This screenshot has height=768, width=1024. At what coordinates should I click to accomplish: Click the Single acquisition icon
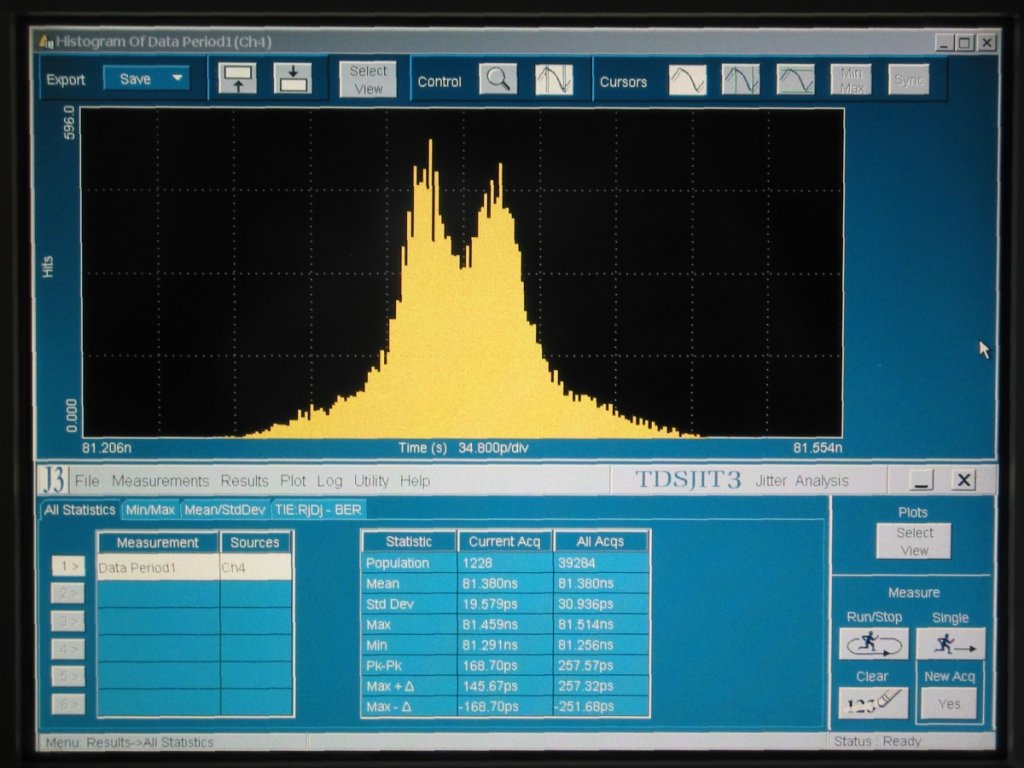pyautogui.click(x=950, y=645)
